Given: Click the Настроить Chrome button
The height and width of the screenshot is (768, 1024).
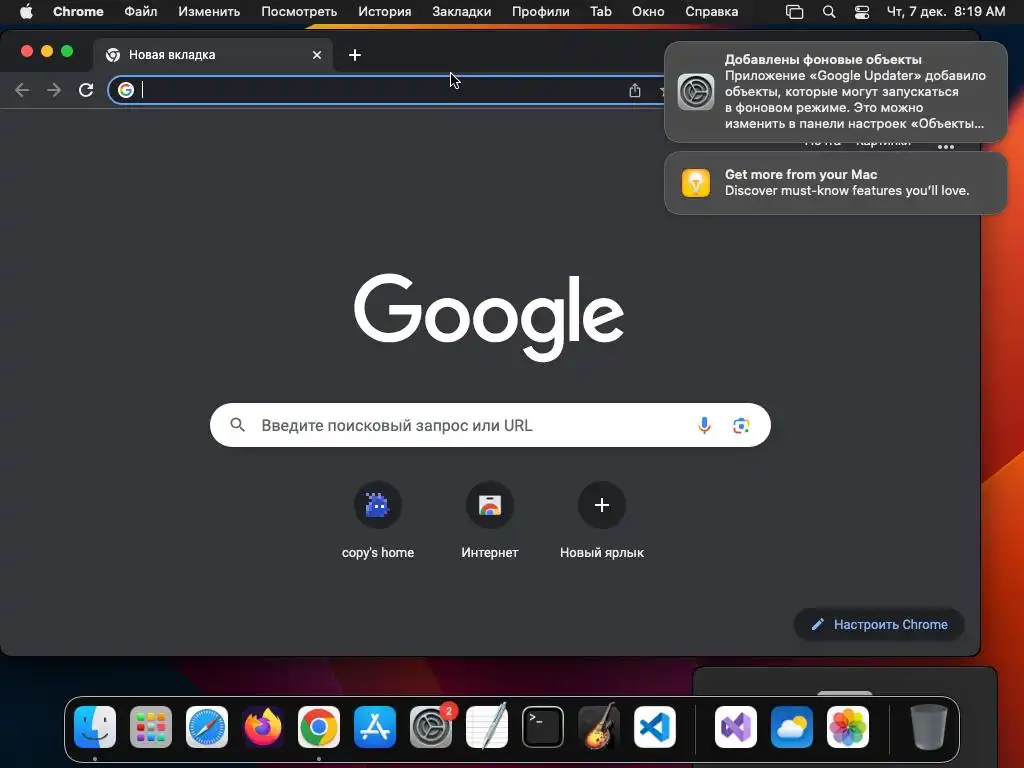Looking at the screenshot, I should 879,624.
